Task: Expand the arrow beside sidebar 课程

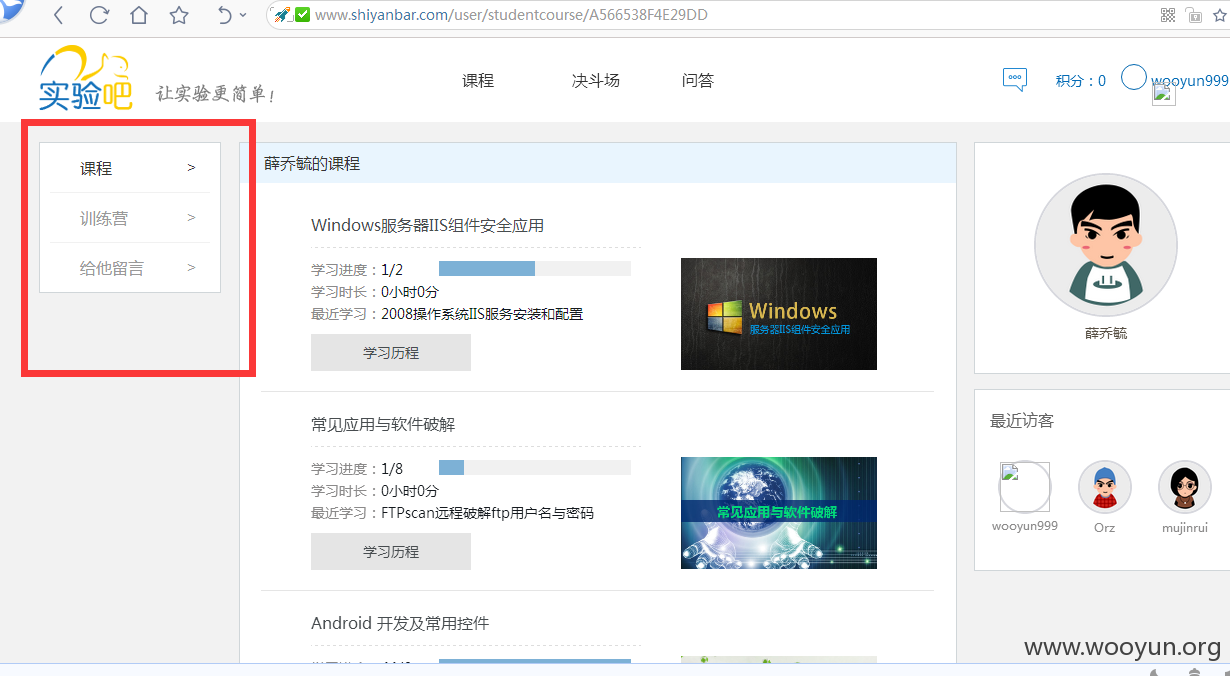Action: click(x=191, y=168)
